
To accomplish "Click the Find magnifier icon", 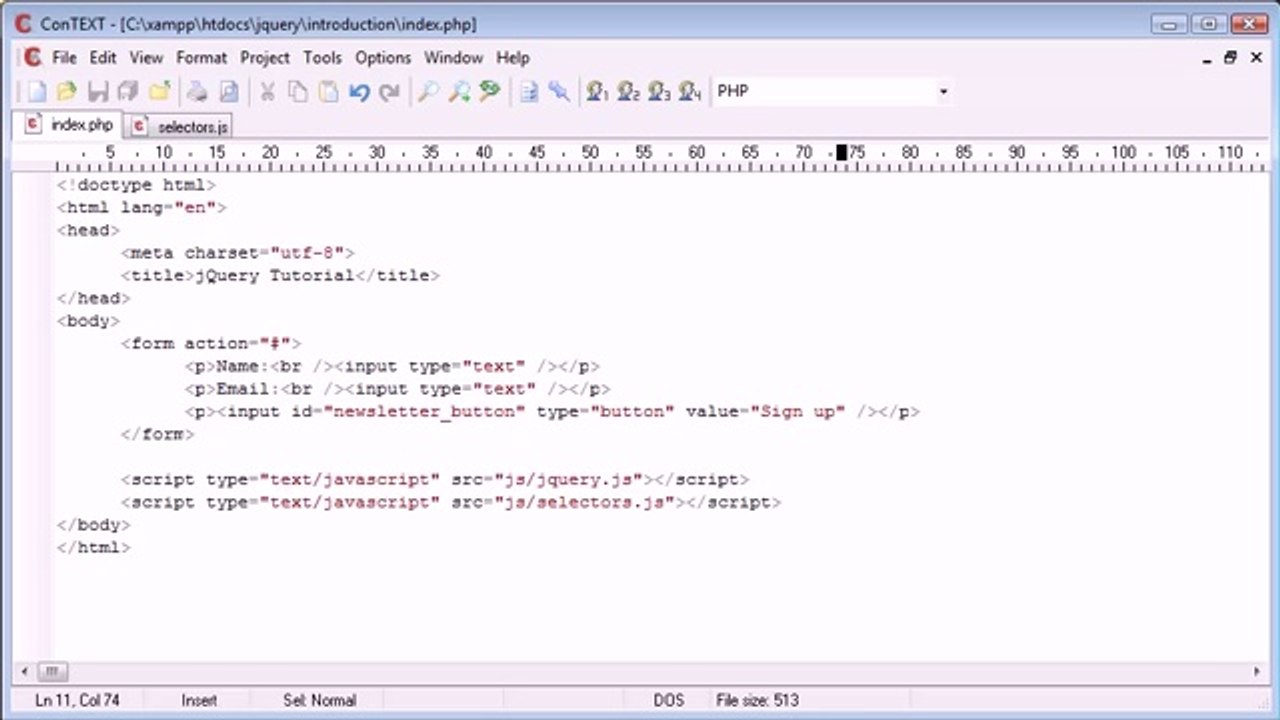I will coord(428,92).
